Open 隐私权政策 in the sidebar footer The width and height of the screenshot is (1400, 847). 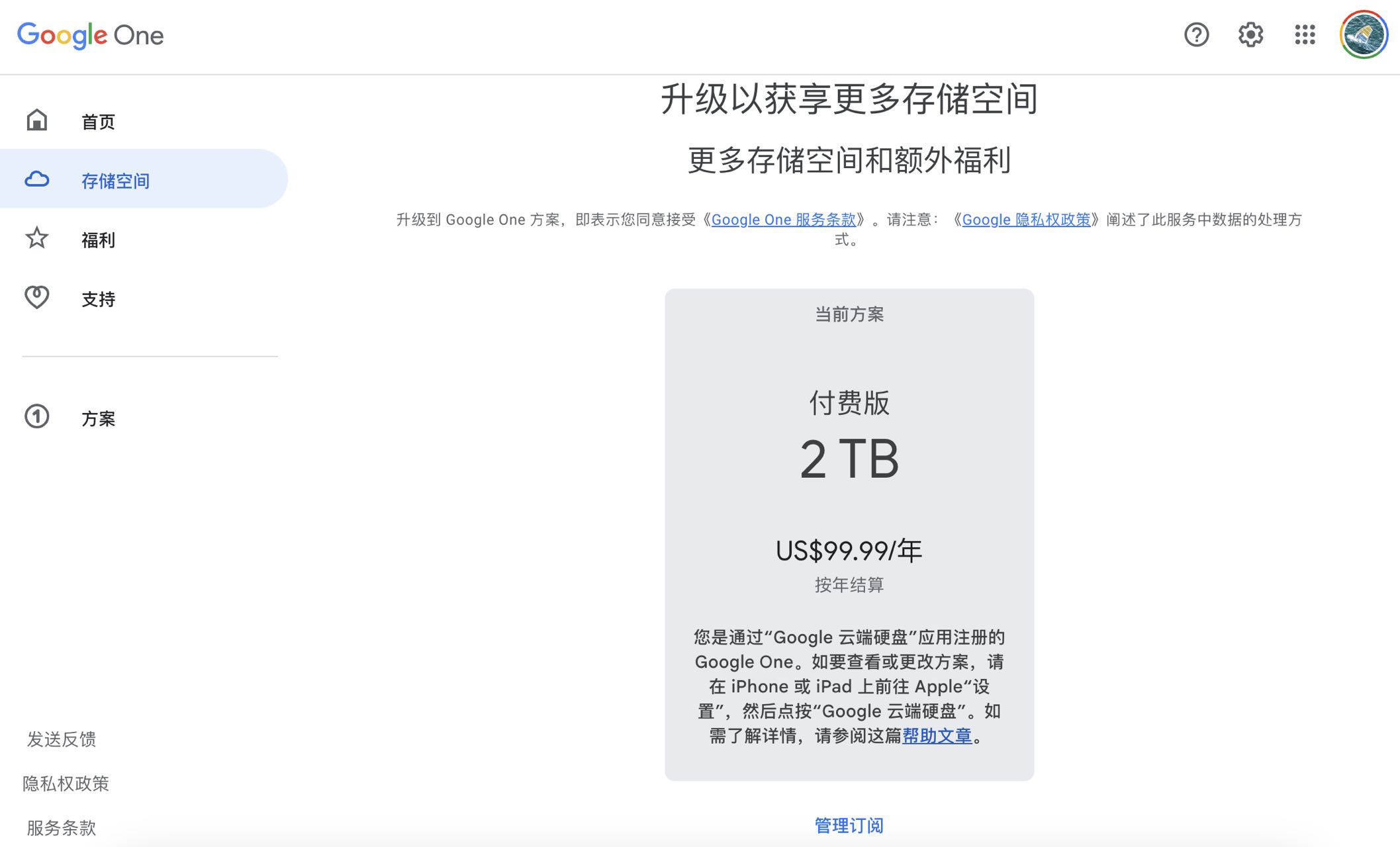[x=66, y=783]
